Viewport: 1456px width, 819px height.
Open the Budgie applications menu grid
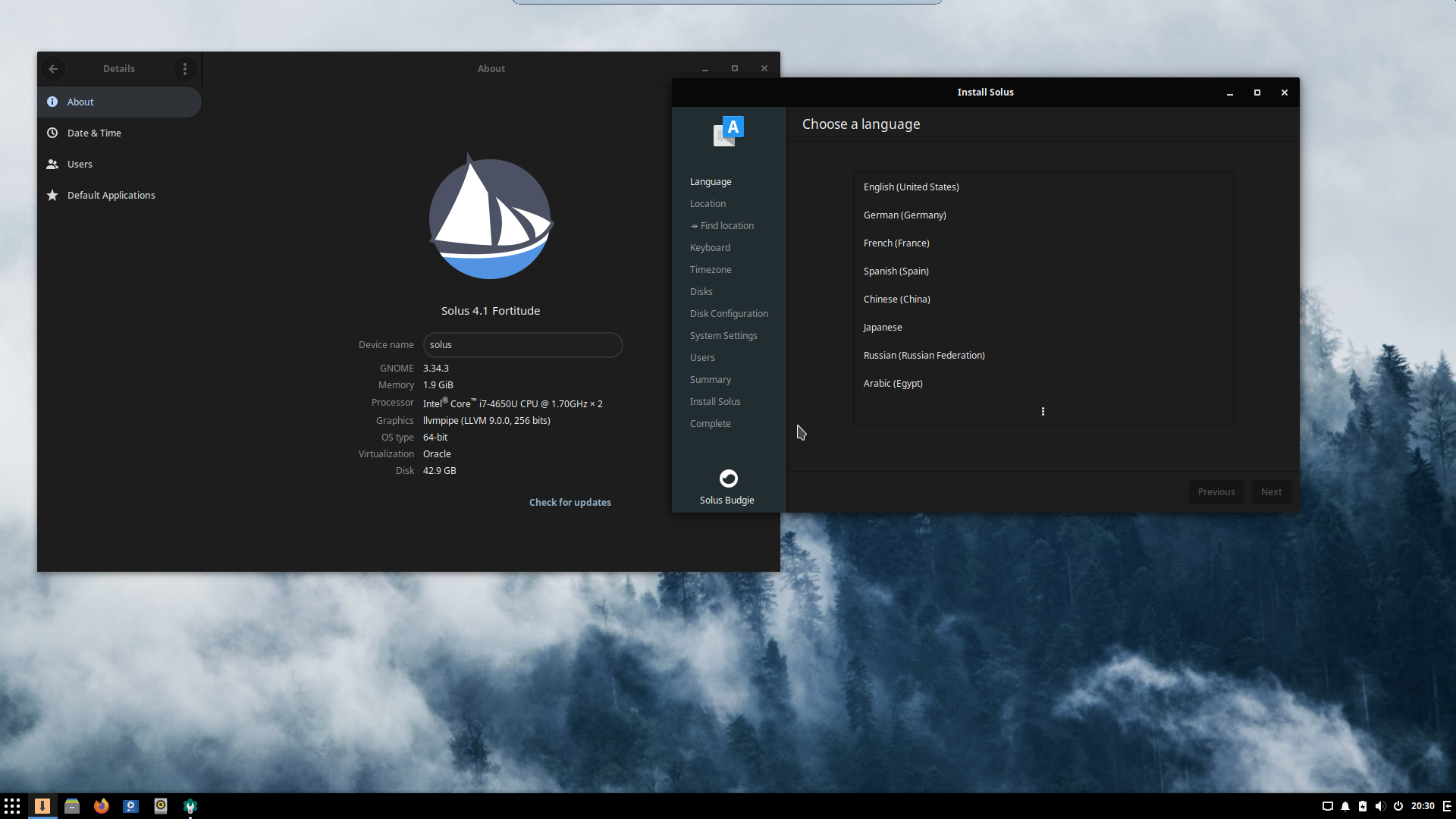12,806
